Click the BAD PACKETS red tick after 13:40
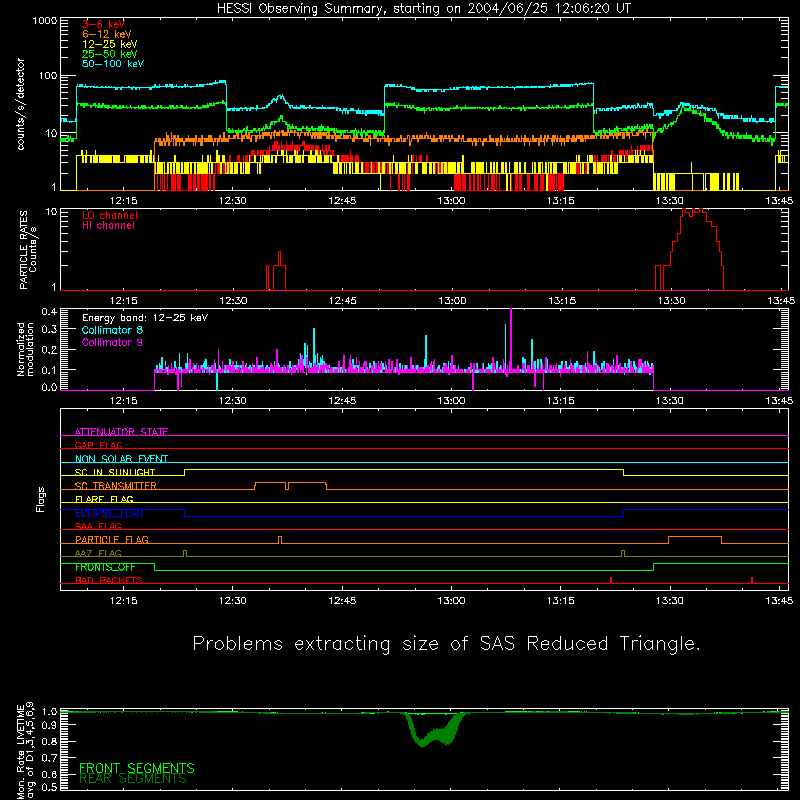800x800 pixels. [x=752, y=580]
